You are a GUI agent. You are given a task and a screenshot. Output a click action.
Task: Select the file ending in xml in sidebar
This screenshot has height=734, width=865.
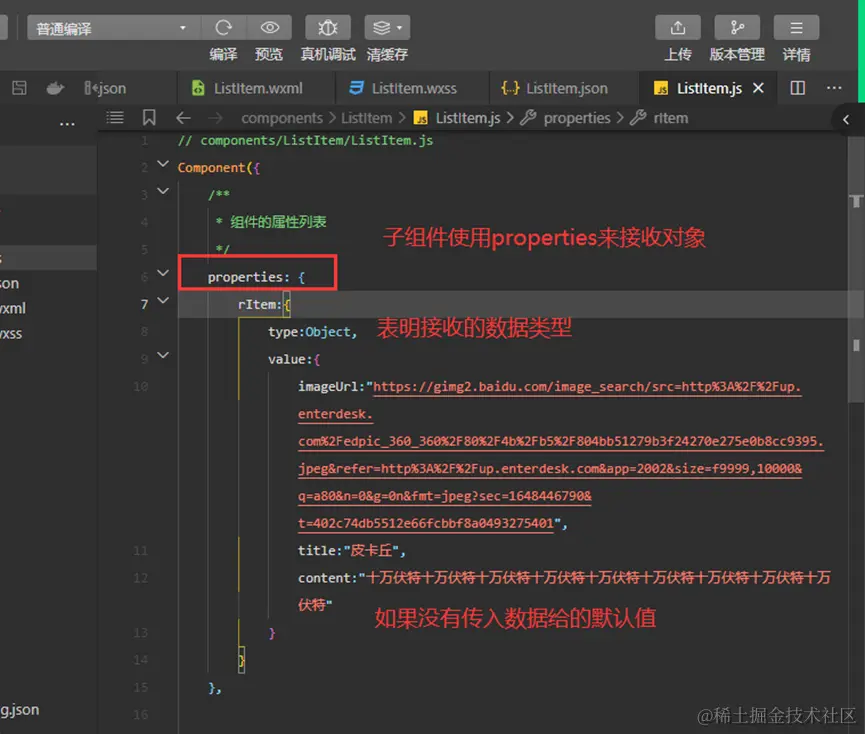(13, 308)
